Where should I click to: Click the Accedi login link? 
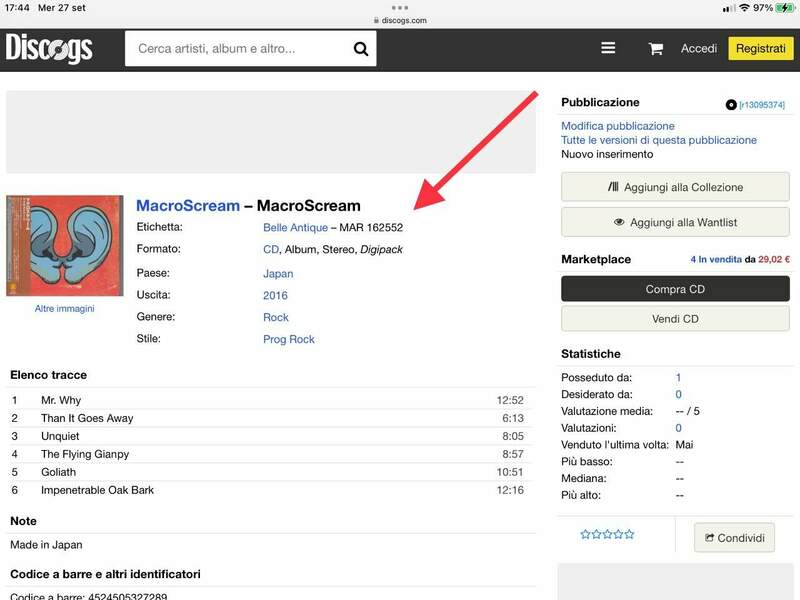coord(699,49)
